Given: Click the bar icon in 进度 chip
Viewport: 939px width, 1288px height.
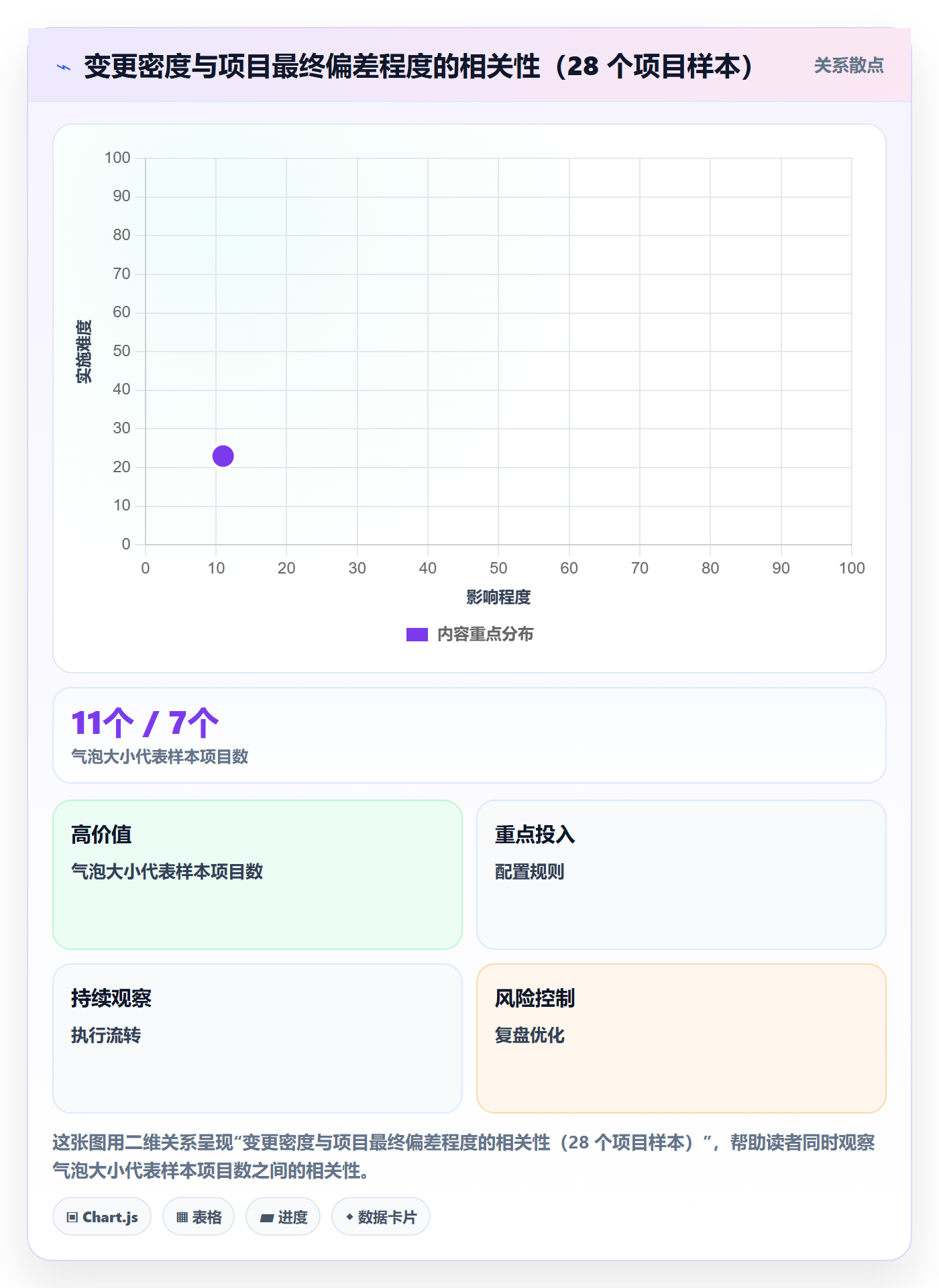Looking at the screenshot, I should tap(267, 1218).
